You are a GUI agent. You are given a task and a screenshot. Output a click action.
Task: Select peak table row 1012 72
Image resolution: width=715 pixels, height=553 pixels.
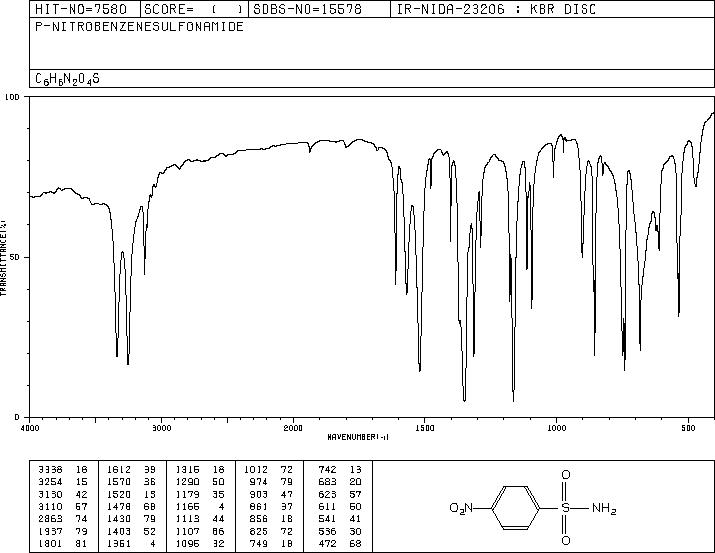(269, 470)
